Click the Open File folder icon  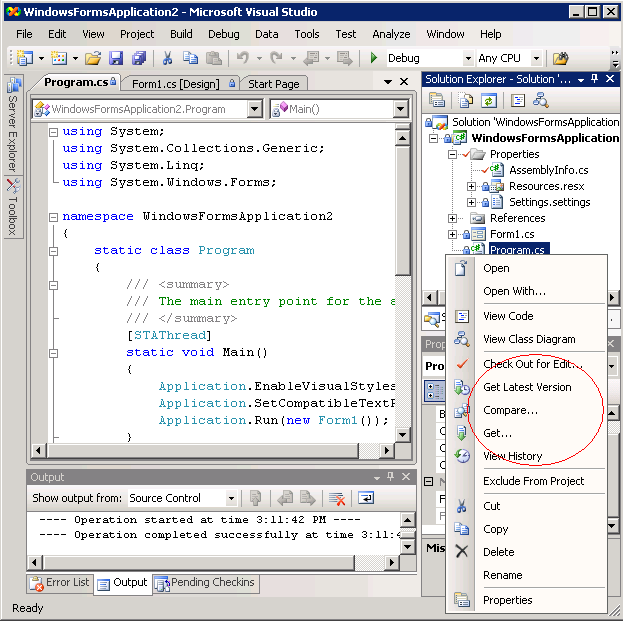(x=93, y=58)
